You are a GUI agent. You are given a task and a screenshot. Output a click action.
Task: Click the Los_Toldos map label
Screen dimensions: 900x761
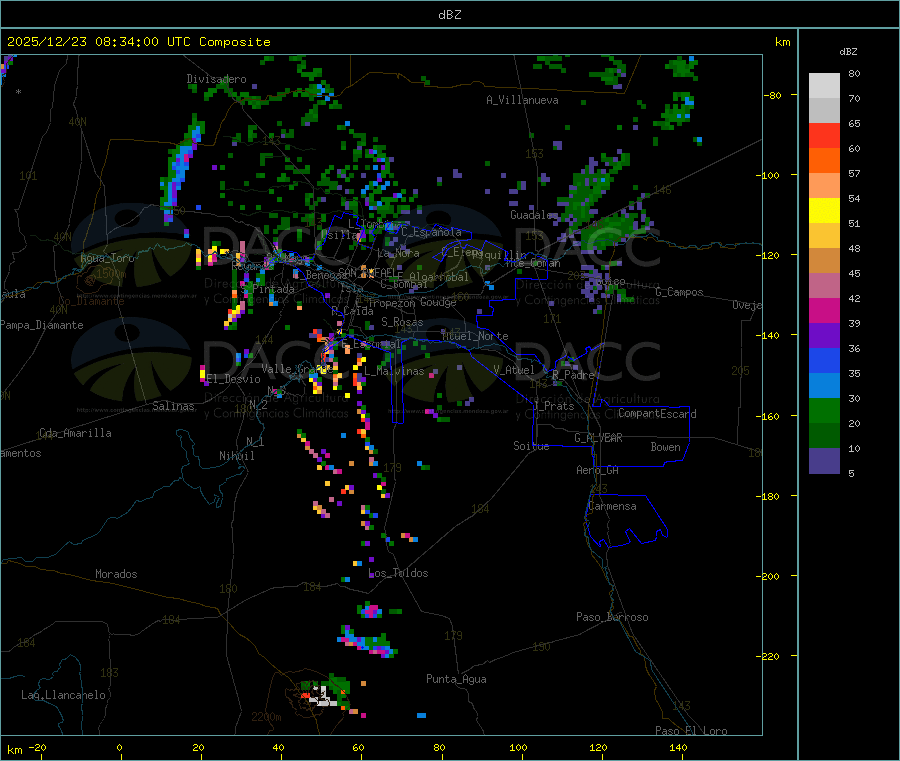[x=398, y=573]
